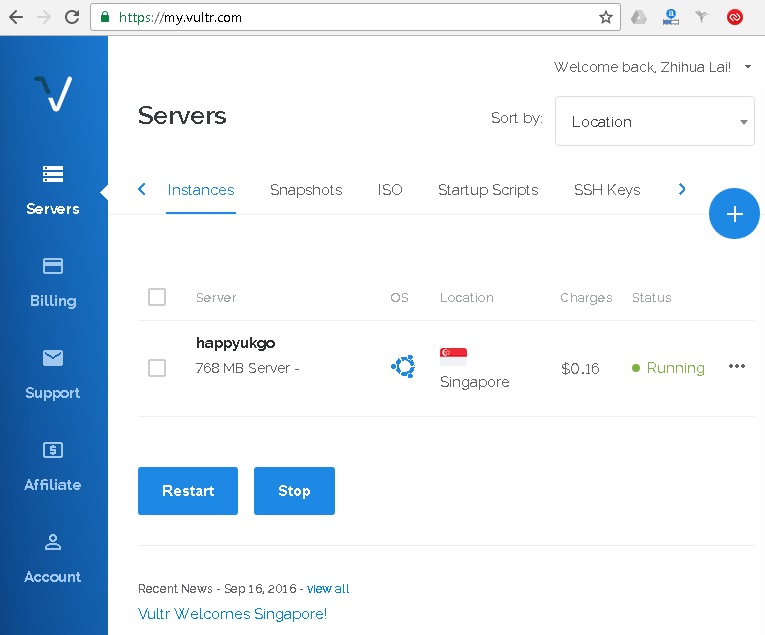Viewport: 765px width, 635px height.
Task: Deploy new server with blue plus button
Action: 734,214
